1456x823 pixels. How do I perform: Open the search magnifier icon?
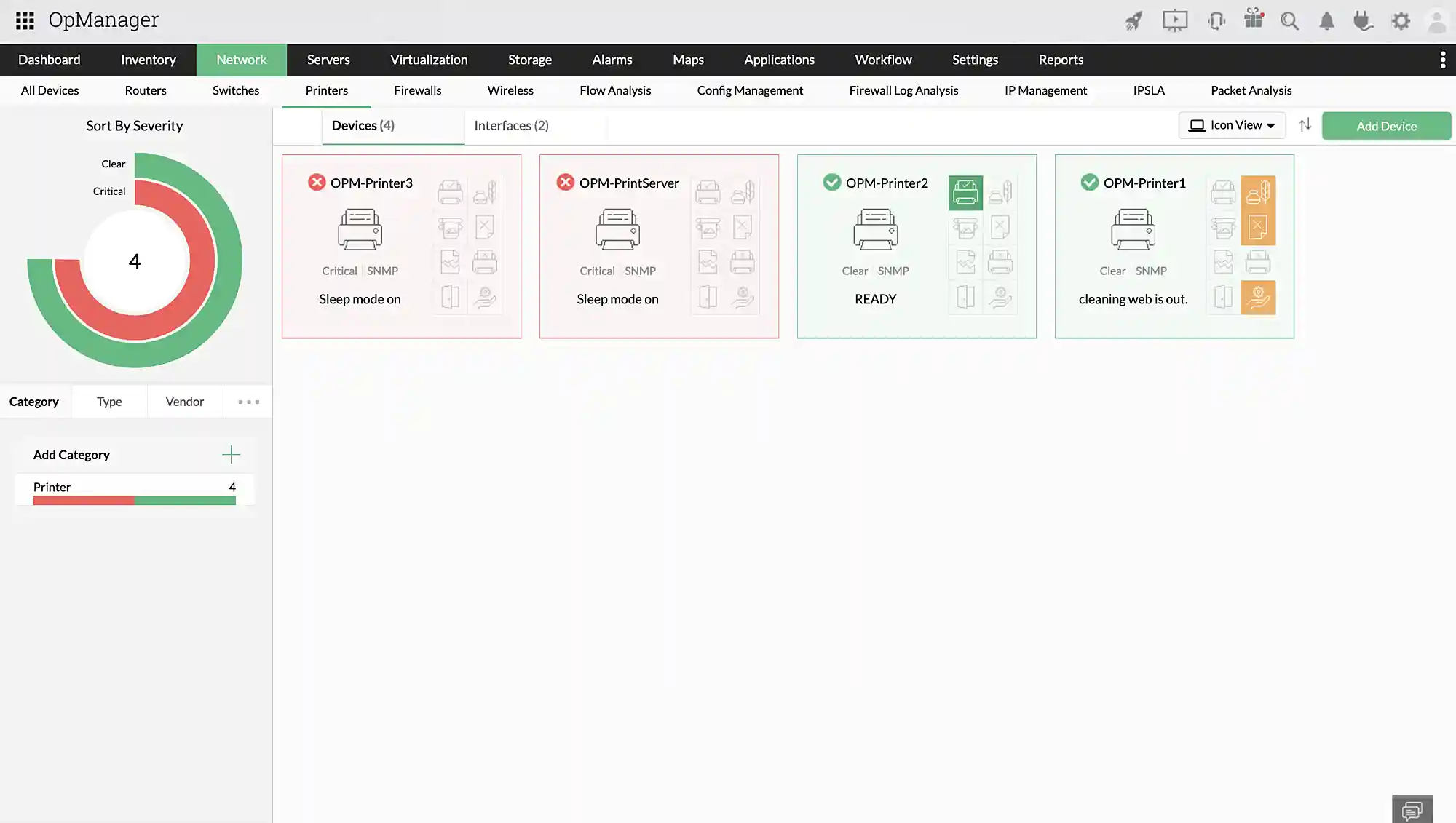click(x=1289, y=21)
